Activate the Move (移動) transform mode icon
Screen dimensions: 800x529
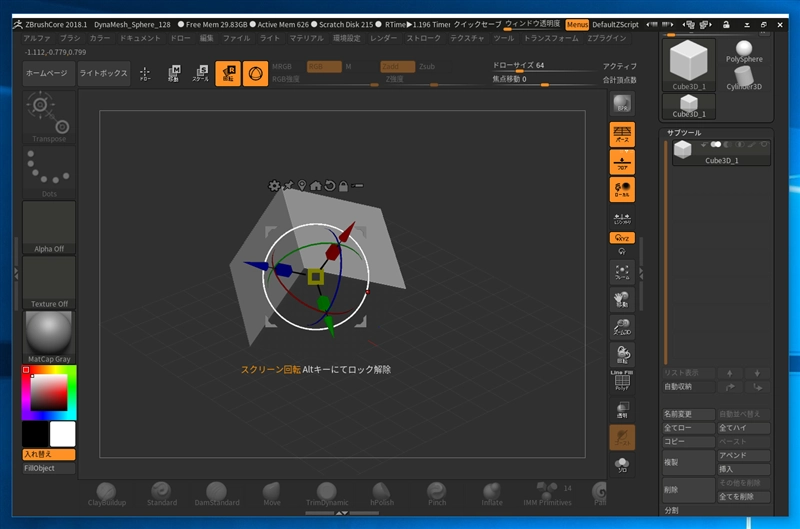click(173, 73)
